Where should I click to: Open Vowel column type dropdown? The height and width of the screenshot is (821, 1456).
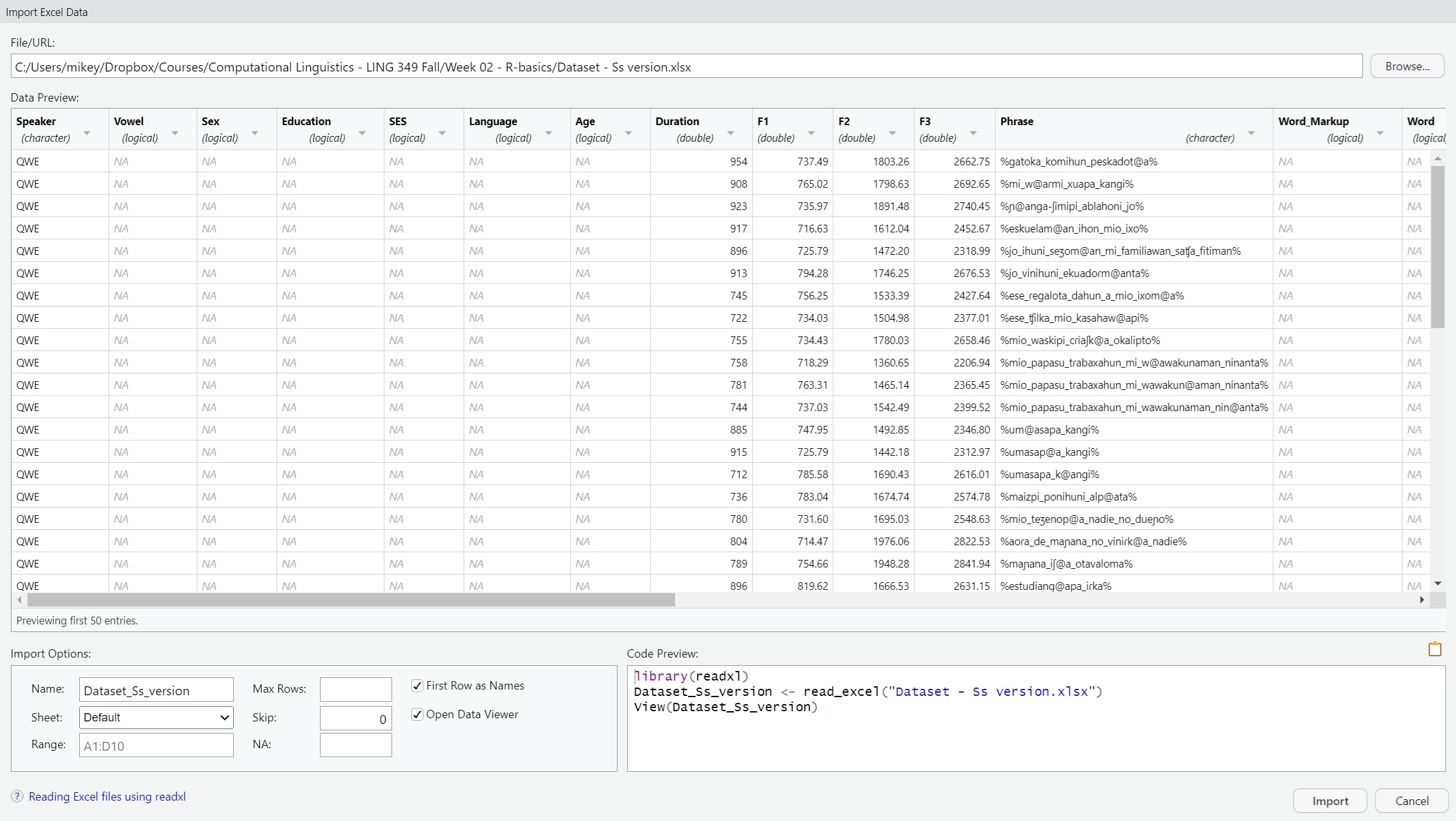175,133
